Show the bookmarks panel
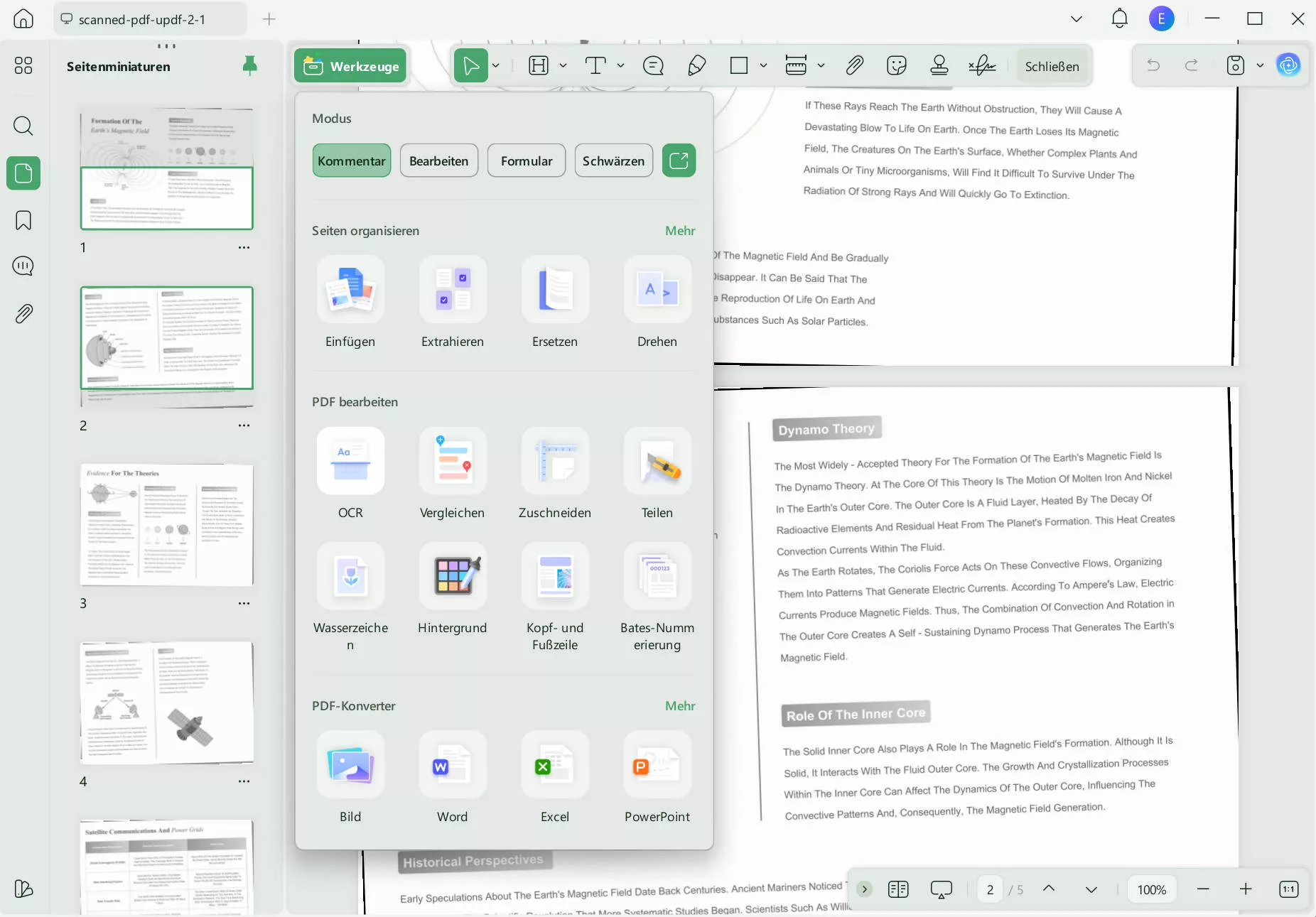The width and height of the screenshot is (1316, 917). click(23, 220)
